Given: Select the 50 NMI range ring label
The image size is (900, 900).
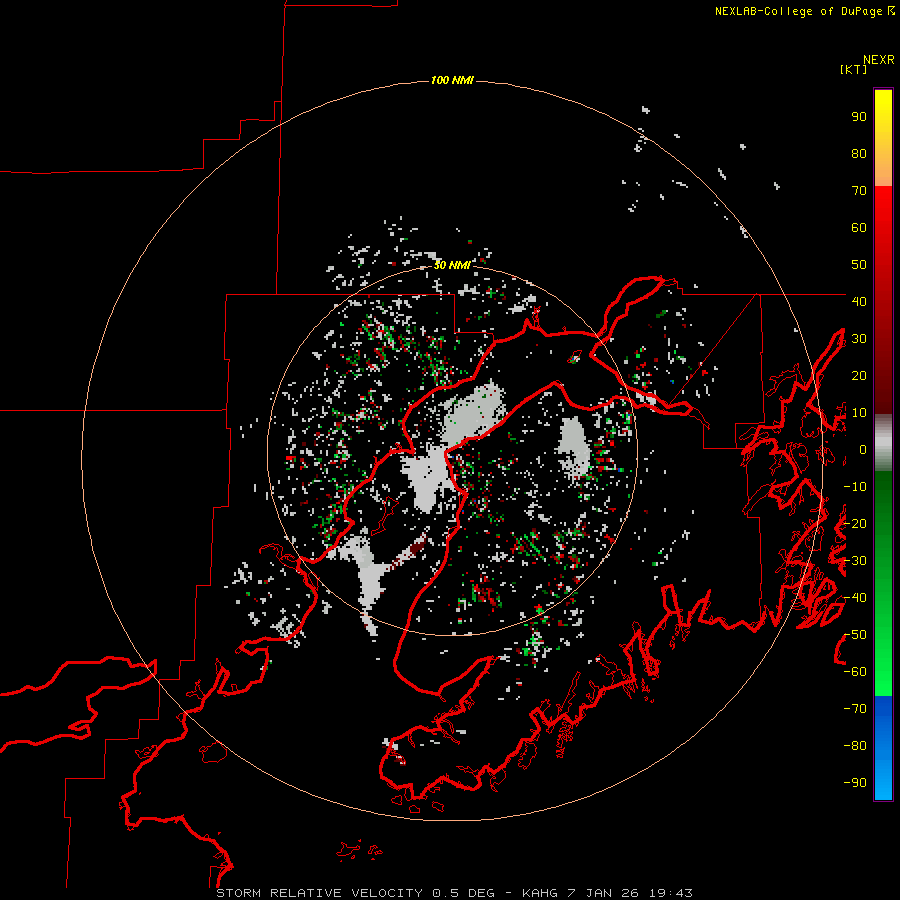Looking at the screenshot, I should (x=452, y=265).
